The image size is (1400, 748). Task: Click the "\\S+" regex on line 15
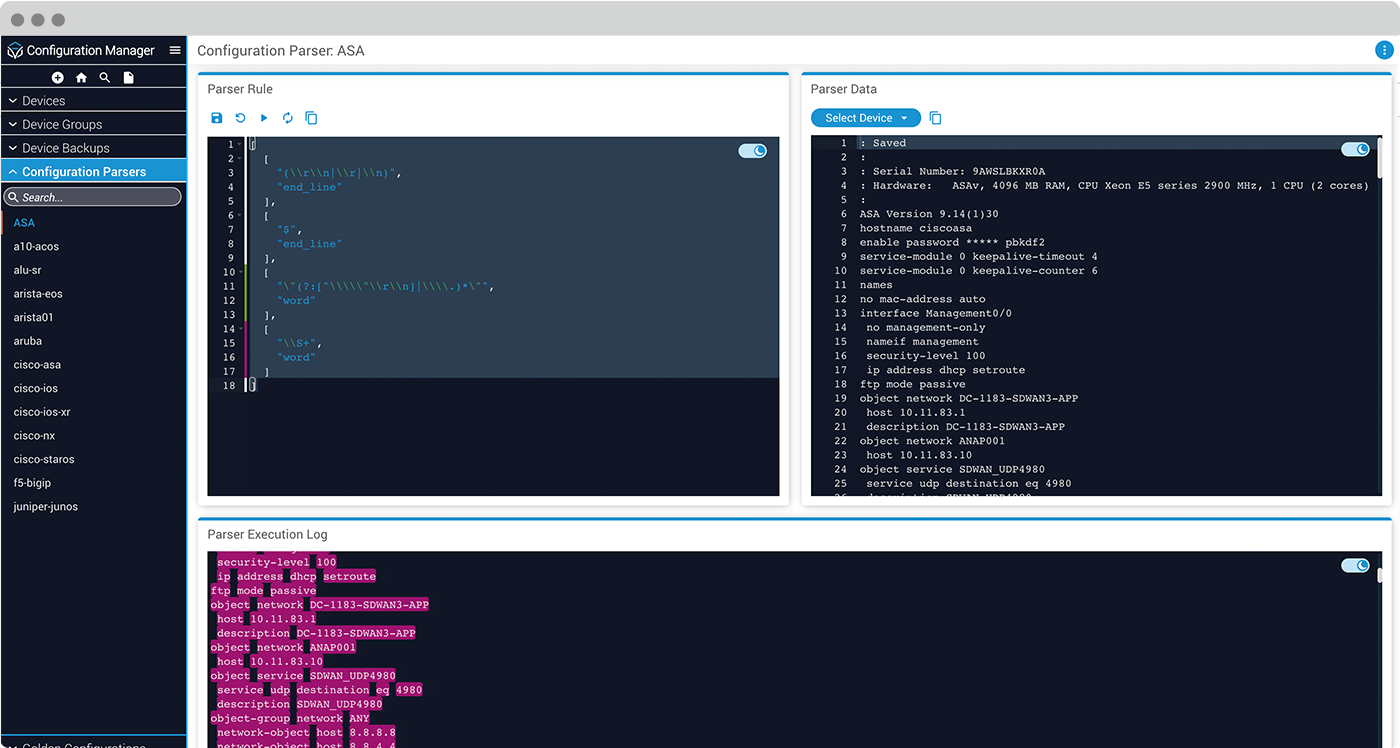click(x=299, y=343)
